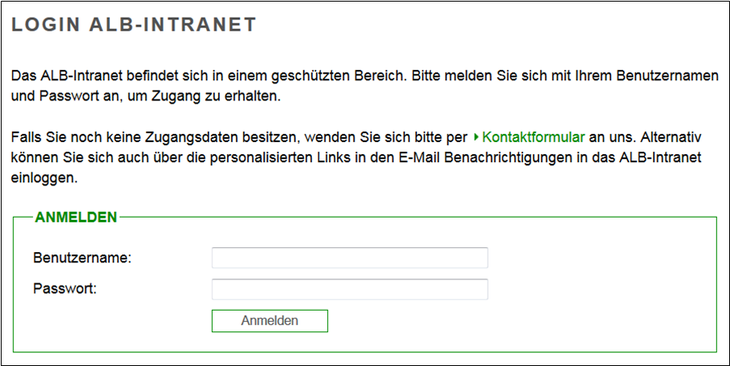Click 'Falls Sie noch keine' sentence start
The width and height of the screenshot is (730, 366).
[76, 137]
